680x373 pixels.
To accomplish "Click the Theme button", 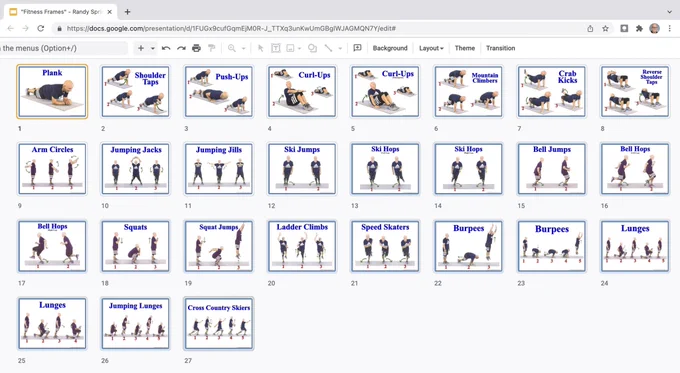I will point(464,48).
